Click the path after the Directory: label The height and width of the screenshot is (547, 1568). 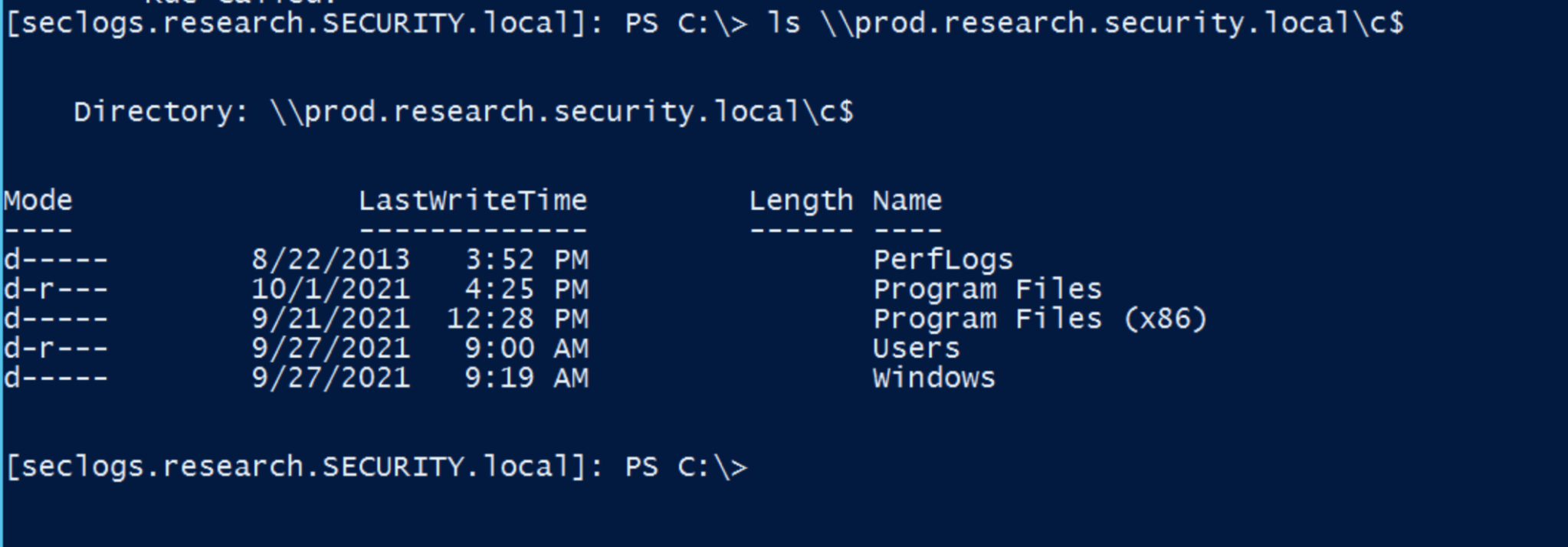point(562,112)
